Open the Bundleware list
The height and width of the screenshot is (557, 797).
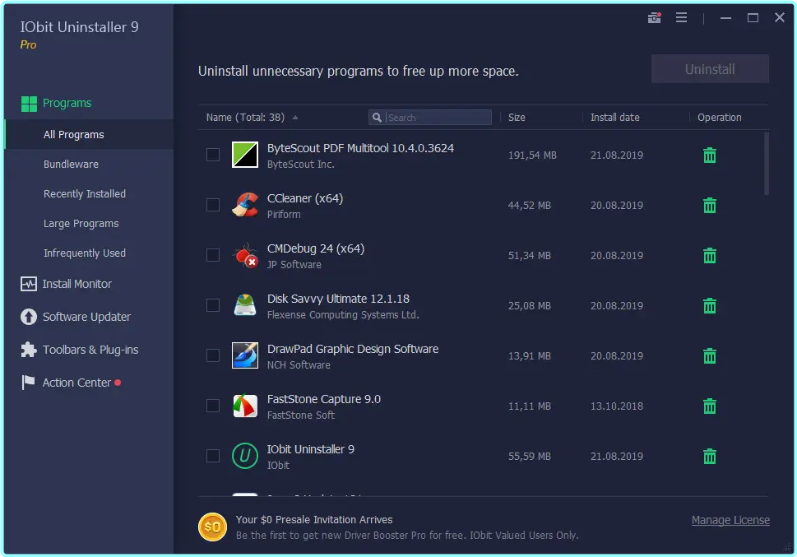71,164
